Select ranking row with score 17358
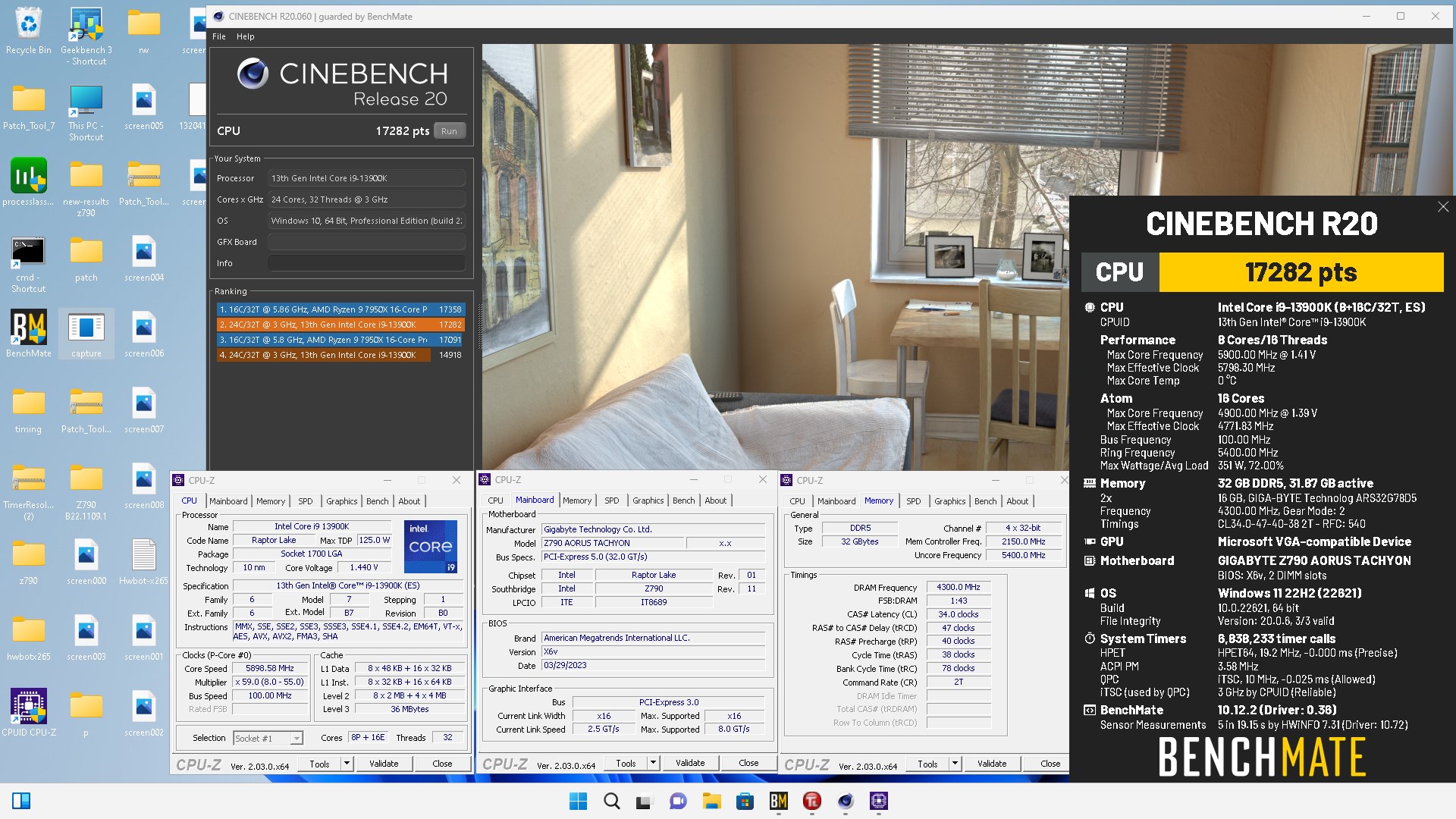 tap(340, 309)
